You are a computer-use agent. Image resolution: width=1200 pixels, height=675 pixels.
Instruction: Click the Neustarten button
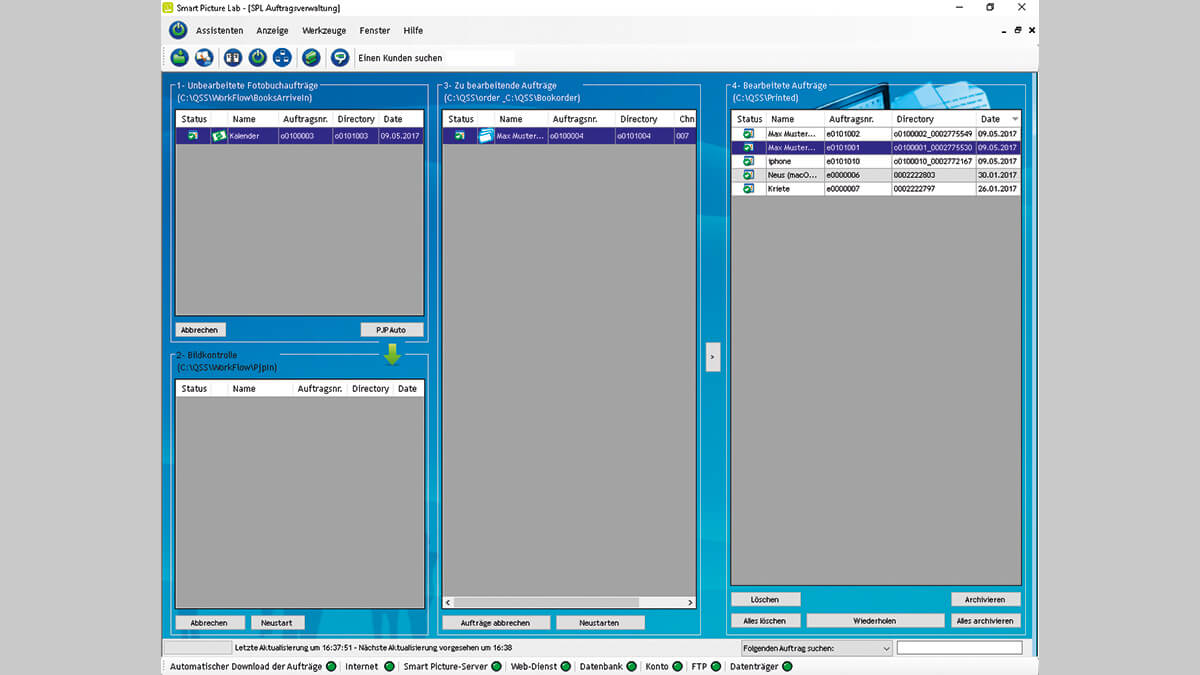pyautogui.click(x=600, y=622)
